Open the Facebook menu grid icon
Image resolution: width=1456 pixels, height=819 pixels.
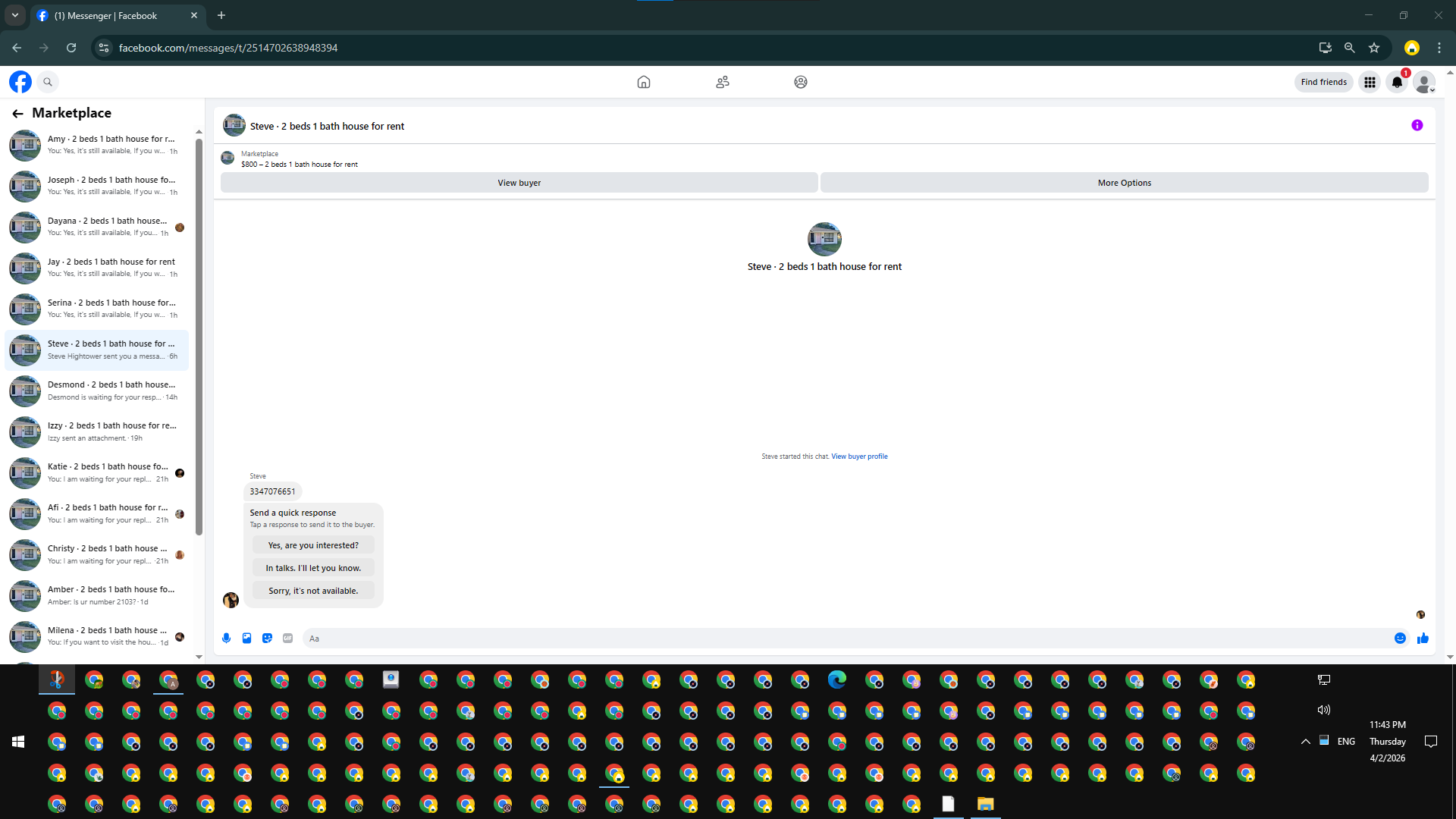[1370, 82]
